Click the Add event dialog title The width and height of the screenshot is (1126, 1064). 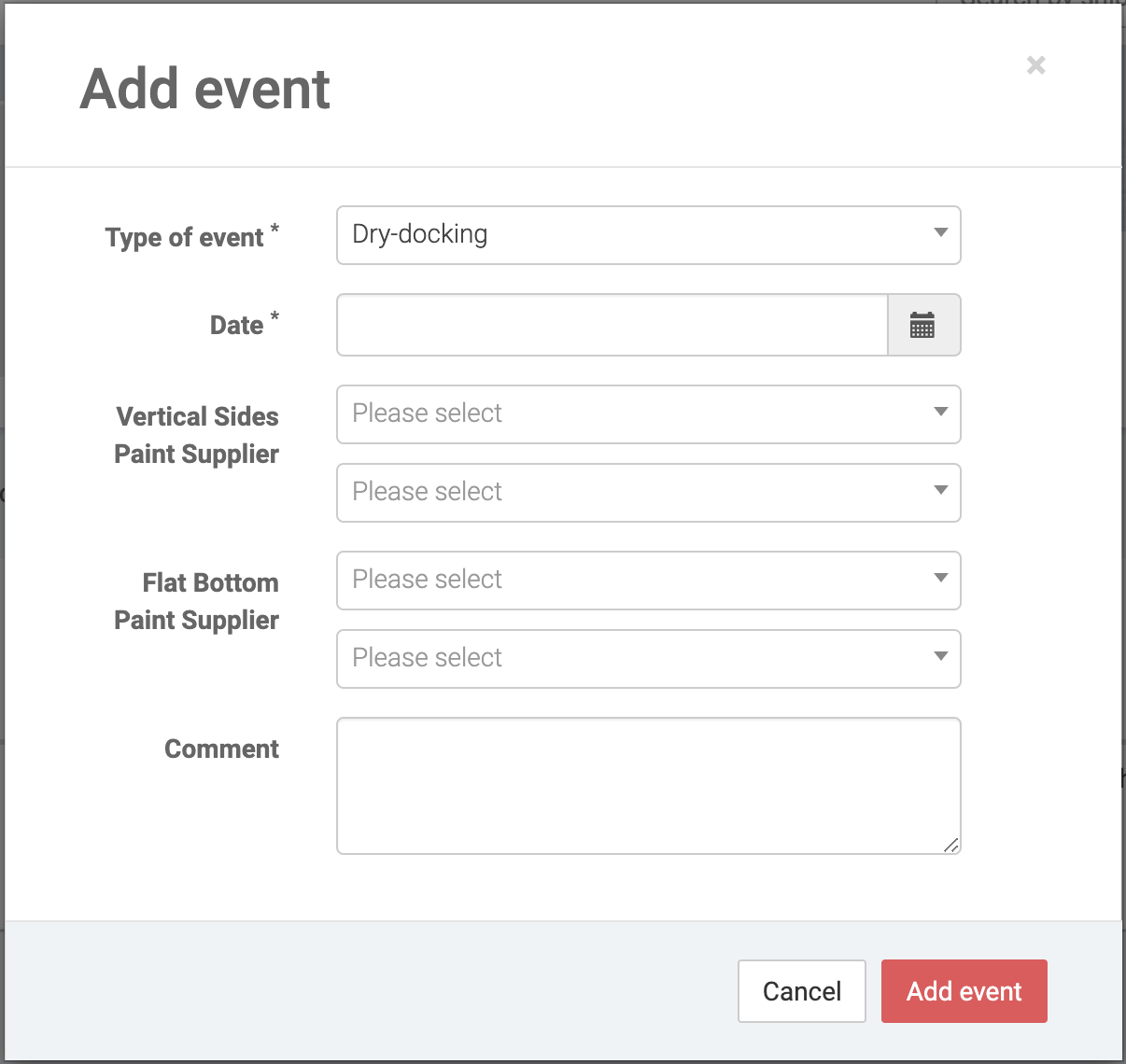pyautogui.click(x=205, y=90)
